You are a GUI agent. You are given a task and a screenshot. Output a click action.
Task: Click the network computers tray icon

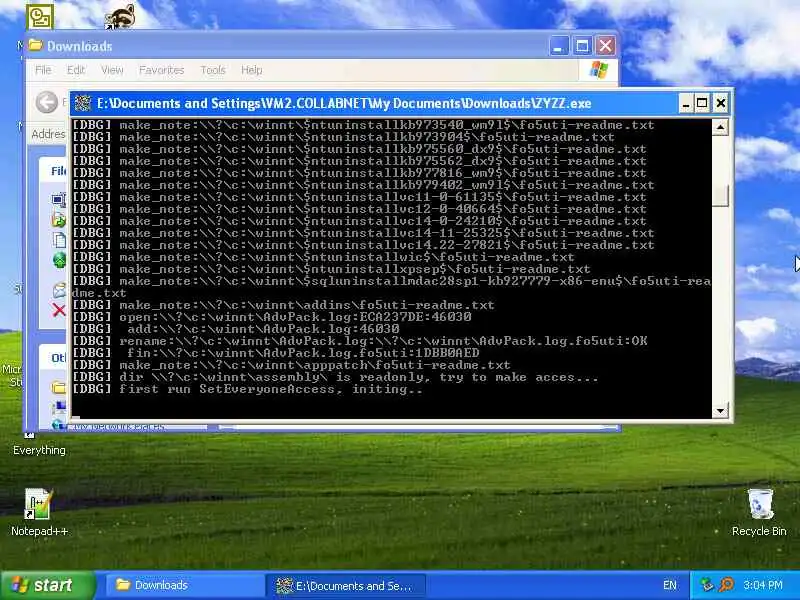(x=707, y=585)
